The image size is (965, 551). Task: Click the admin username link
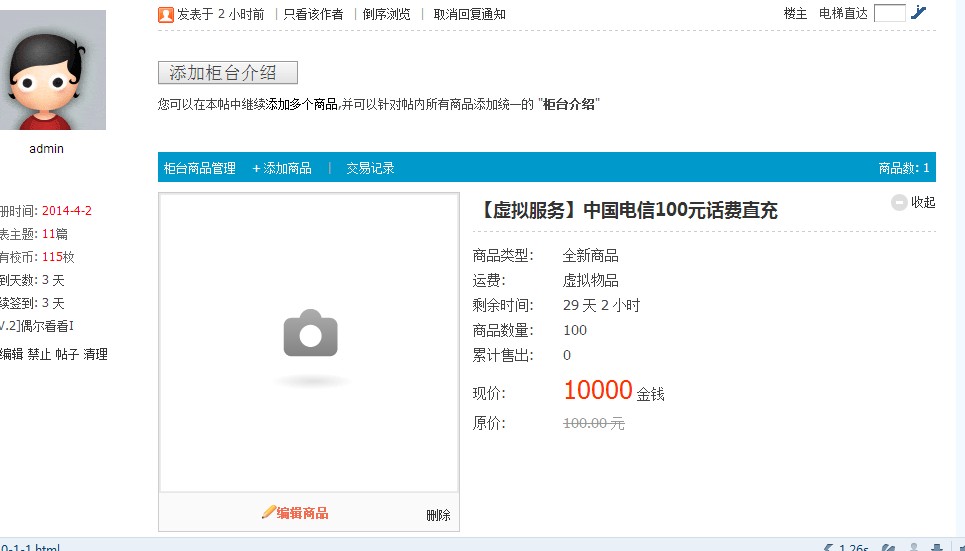(46, 148)
